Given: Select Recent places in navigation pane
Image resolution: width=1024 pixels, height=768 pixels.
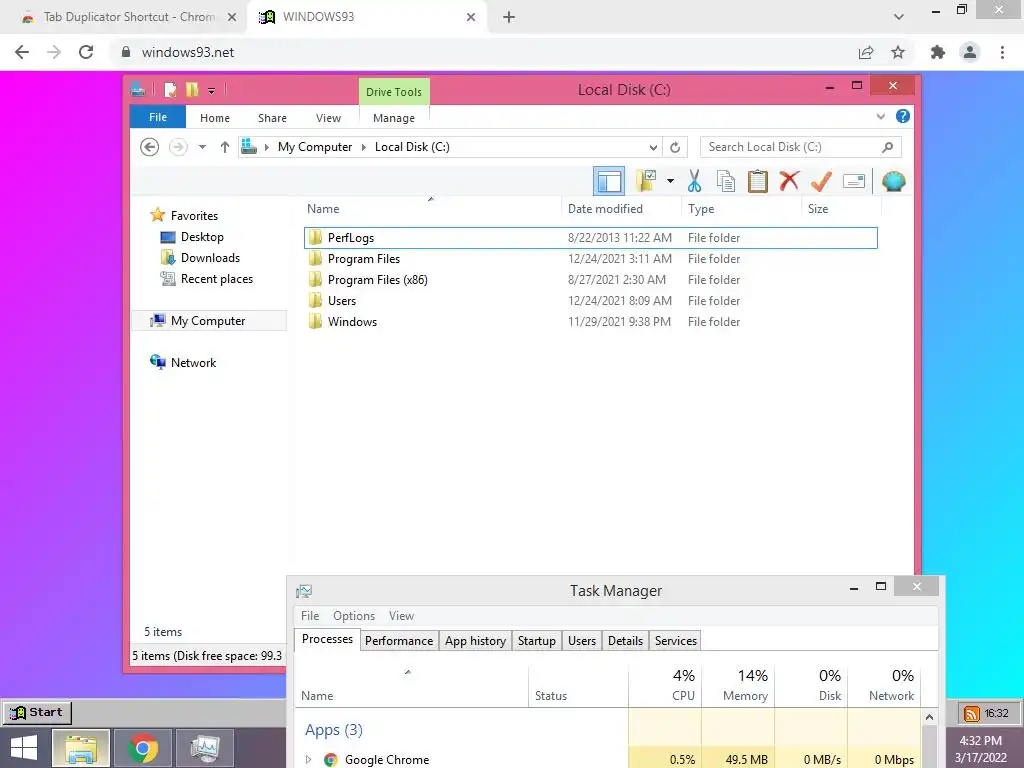Looking at the screenshot, I should click(217, 279).
